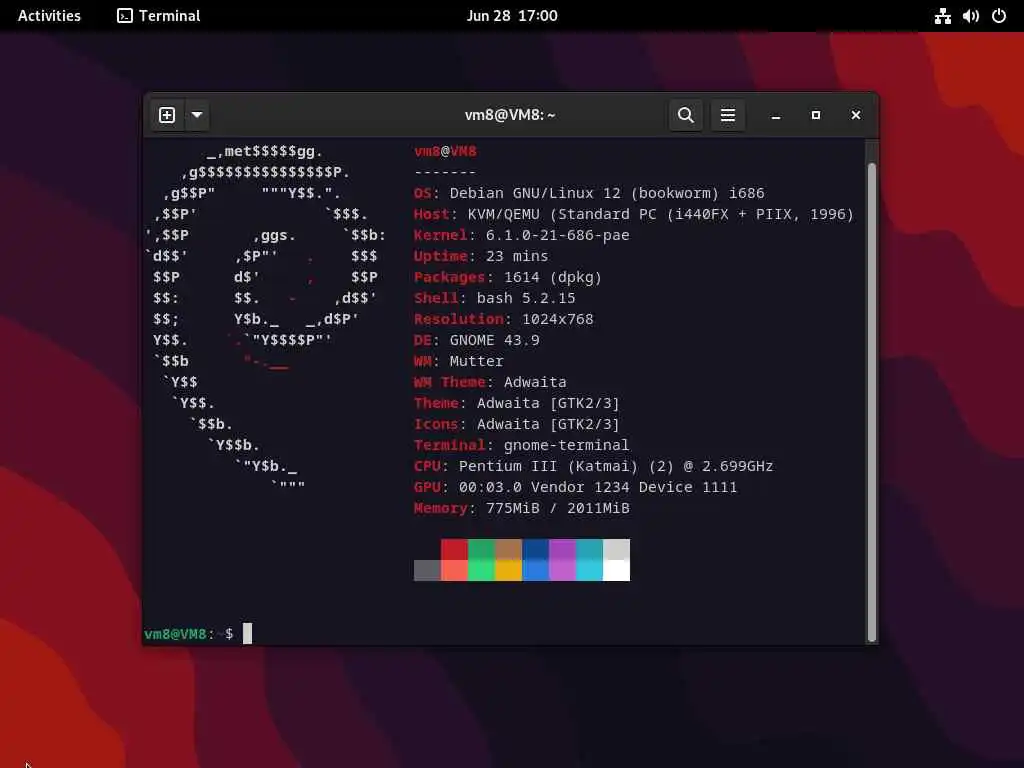Viewport: 1024px width, 768px height.
Task: Click the Host line KVM/QEMU
Action: pos(633,214)
